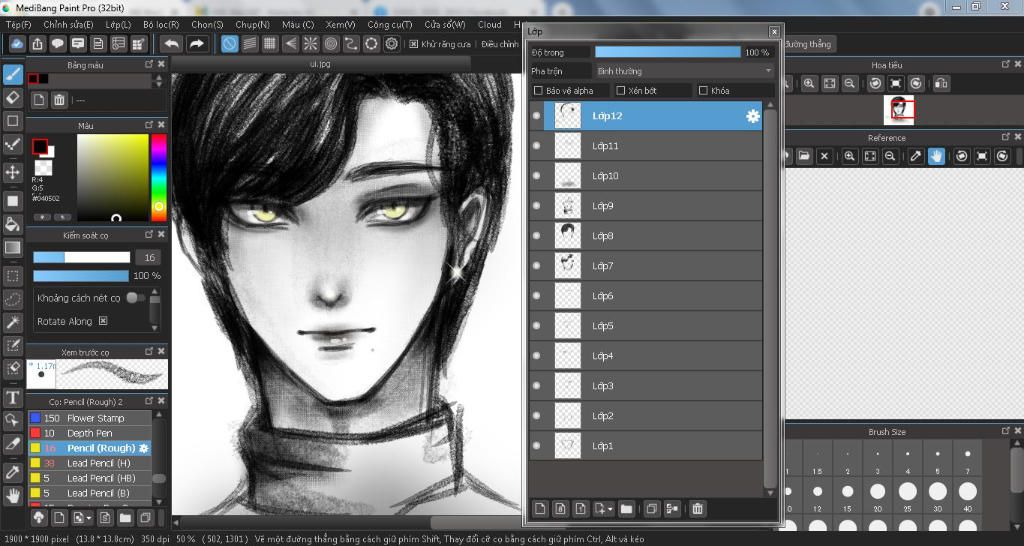Open Cloud menu
This screenshot has height=546, width=1024.
[x=489, y=25]
